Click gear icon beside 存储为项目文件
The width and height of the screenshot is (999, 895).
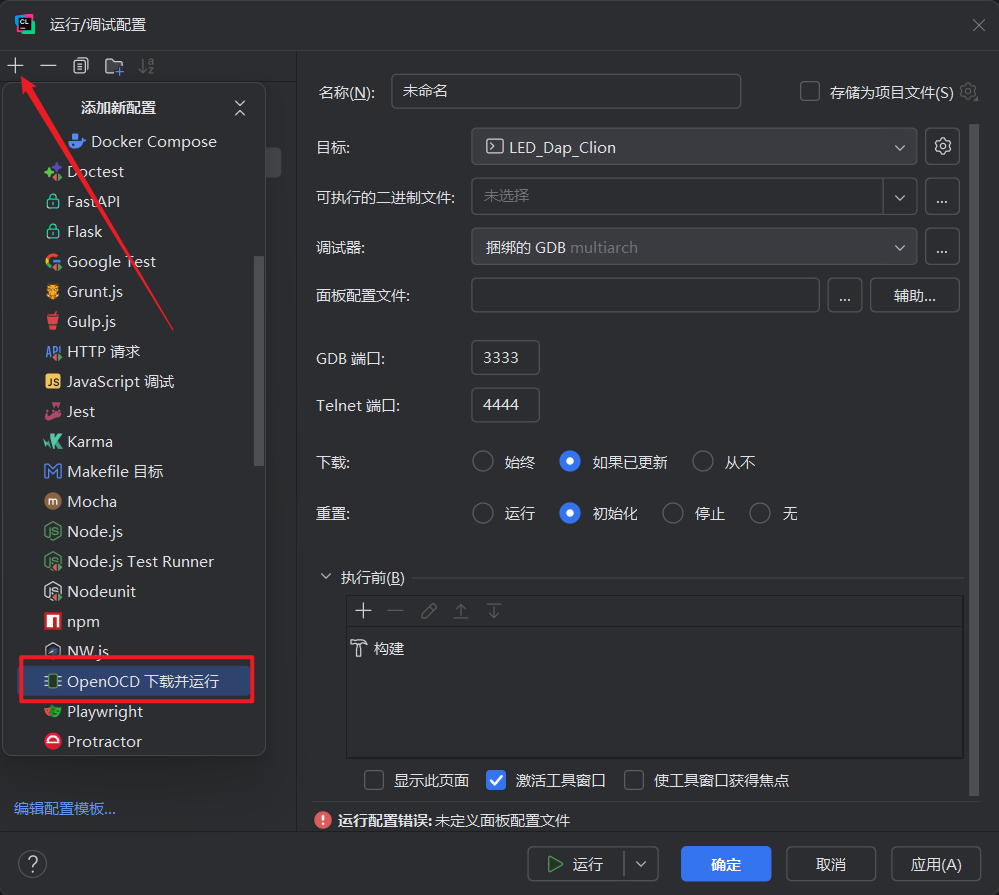click(x=968, y=91)
